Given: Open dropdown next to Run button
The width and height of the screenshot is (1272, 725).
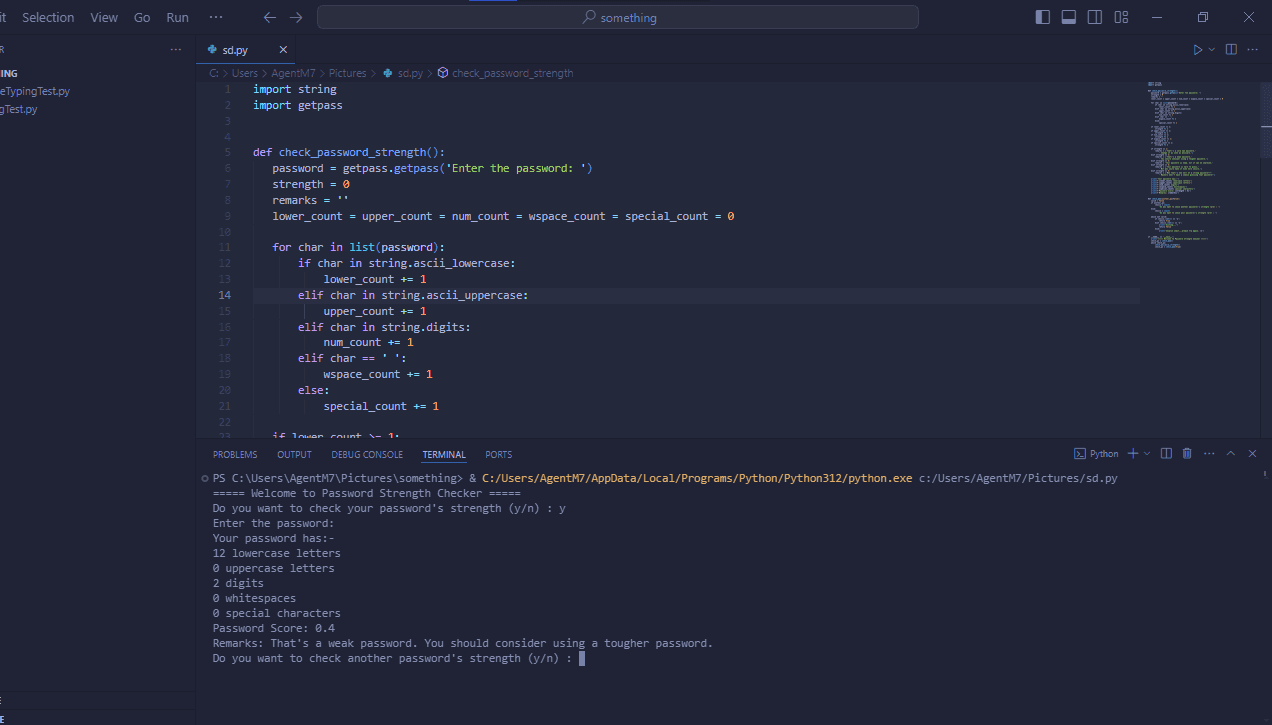Looking at the screenshot, I should click(1212, 49).
